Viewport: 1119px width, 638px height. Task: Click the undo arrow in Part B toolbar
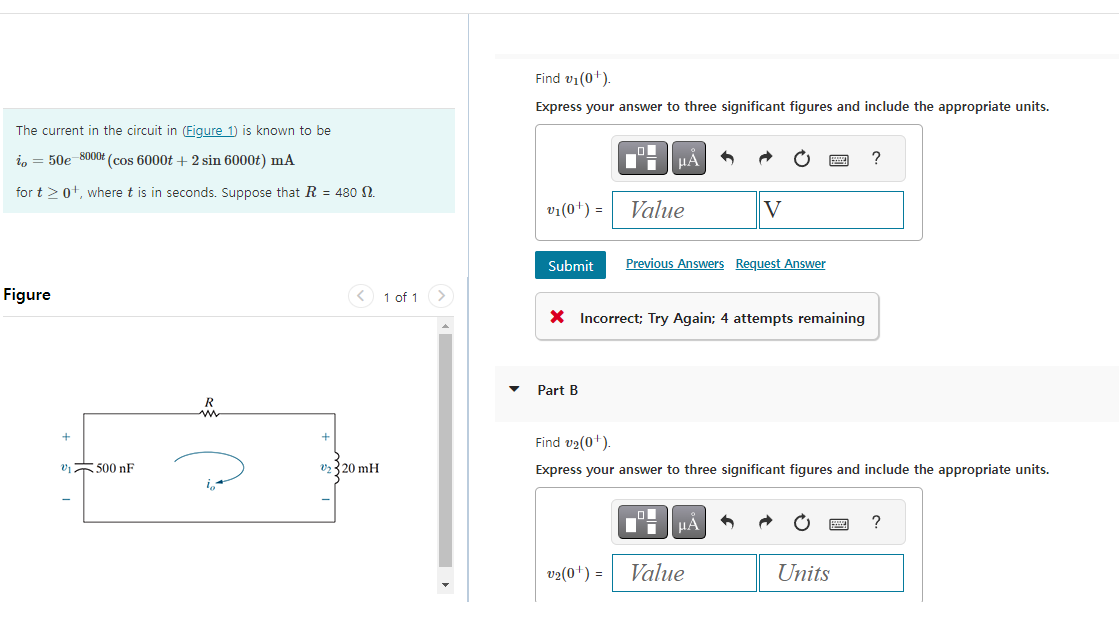point(728,521)
